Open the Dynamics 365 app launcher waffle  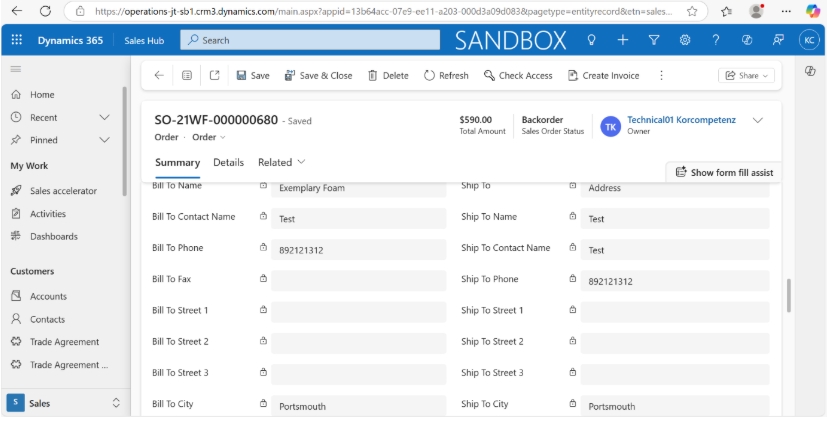pos(16,40)
